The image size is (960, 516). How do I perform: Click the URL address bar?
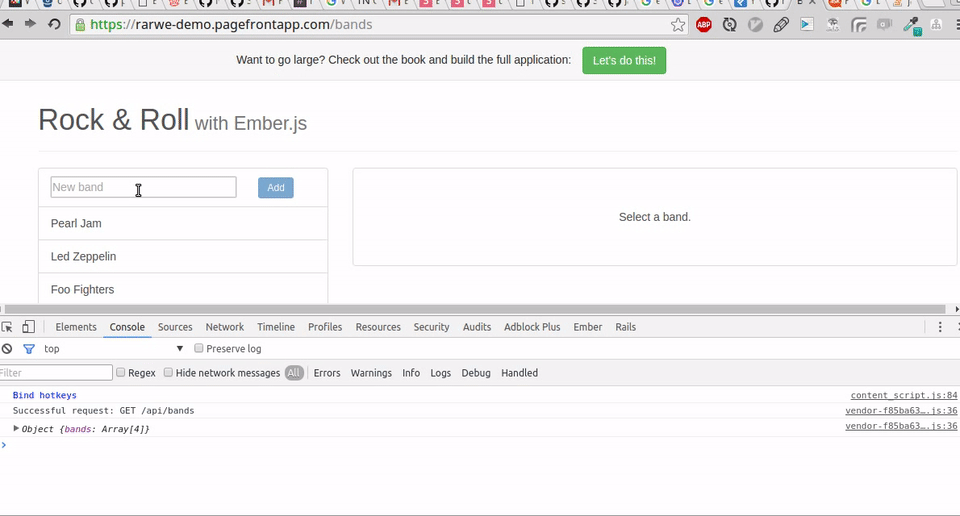point(378,24)
